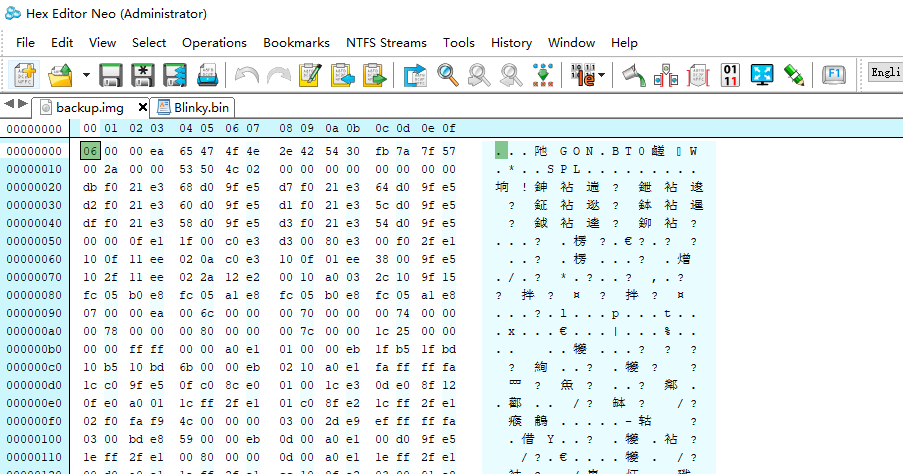Open the History menu
Image resolution: width=903 pixels, height=474 pixels.
click(511, 43)
